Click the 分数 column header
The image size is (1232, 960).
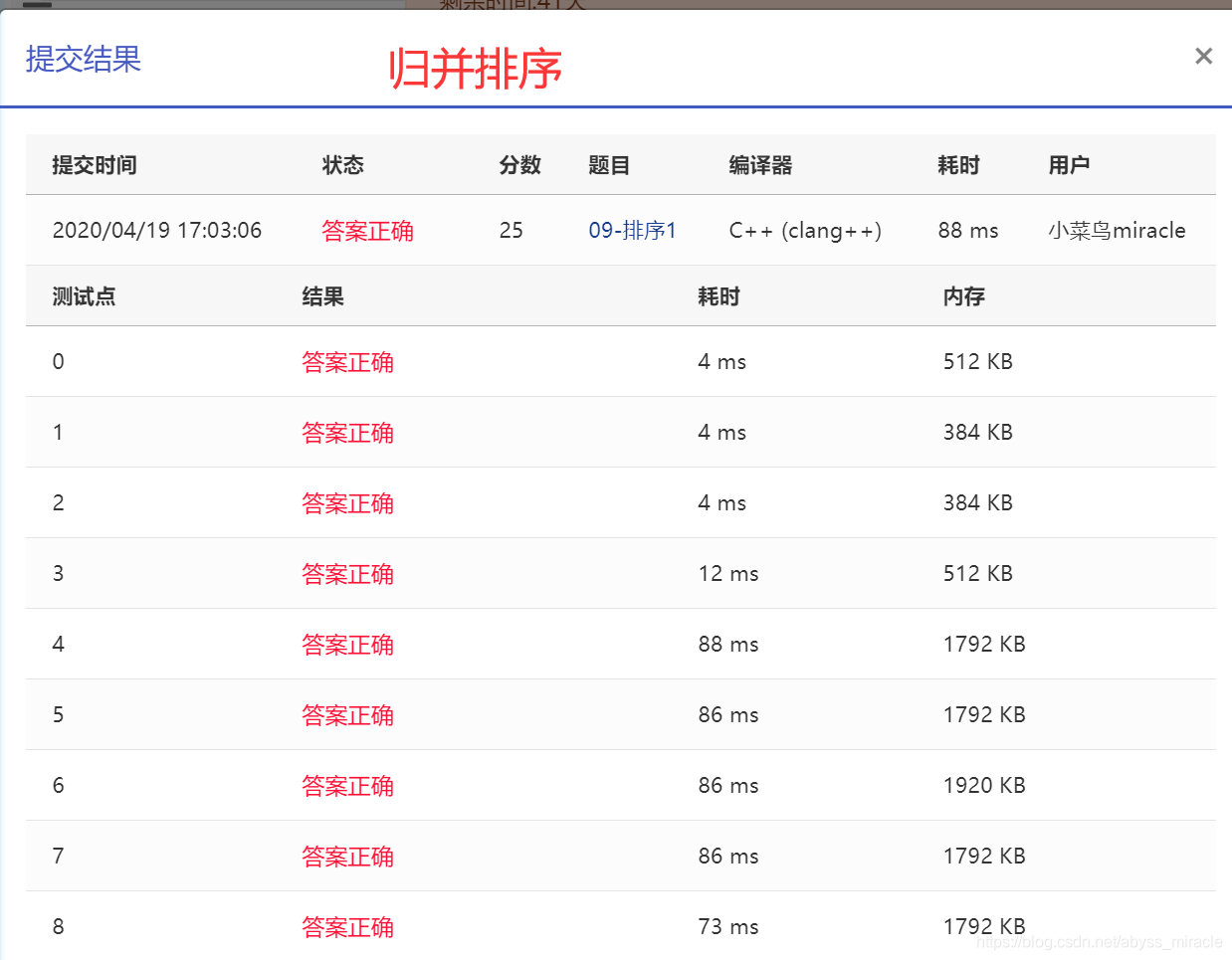point(519,165)
